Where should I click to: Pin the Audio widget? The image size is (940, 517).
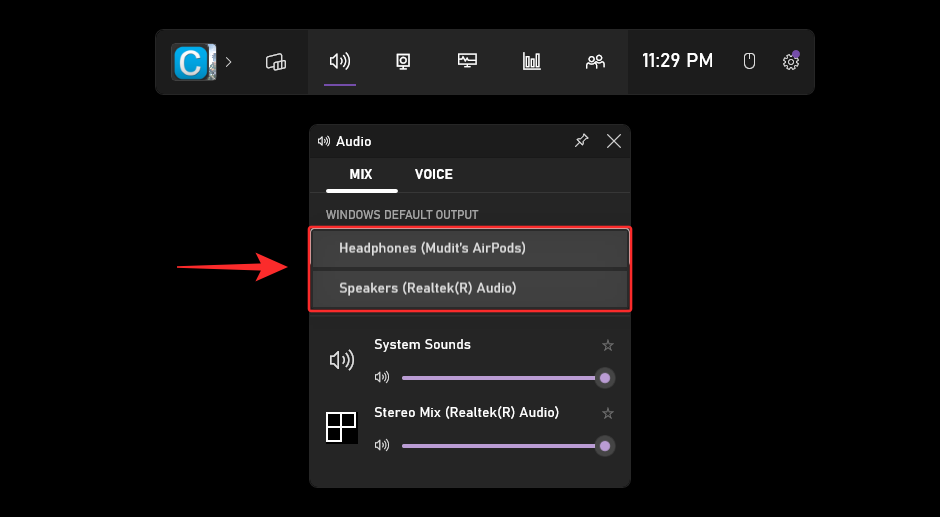click(x=581, y=141)
